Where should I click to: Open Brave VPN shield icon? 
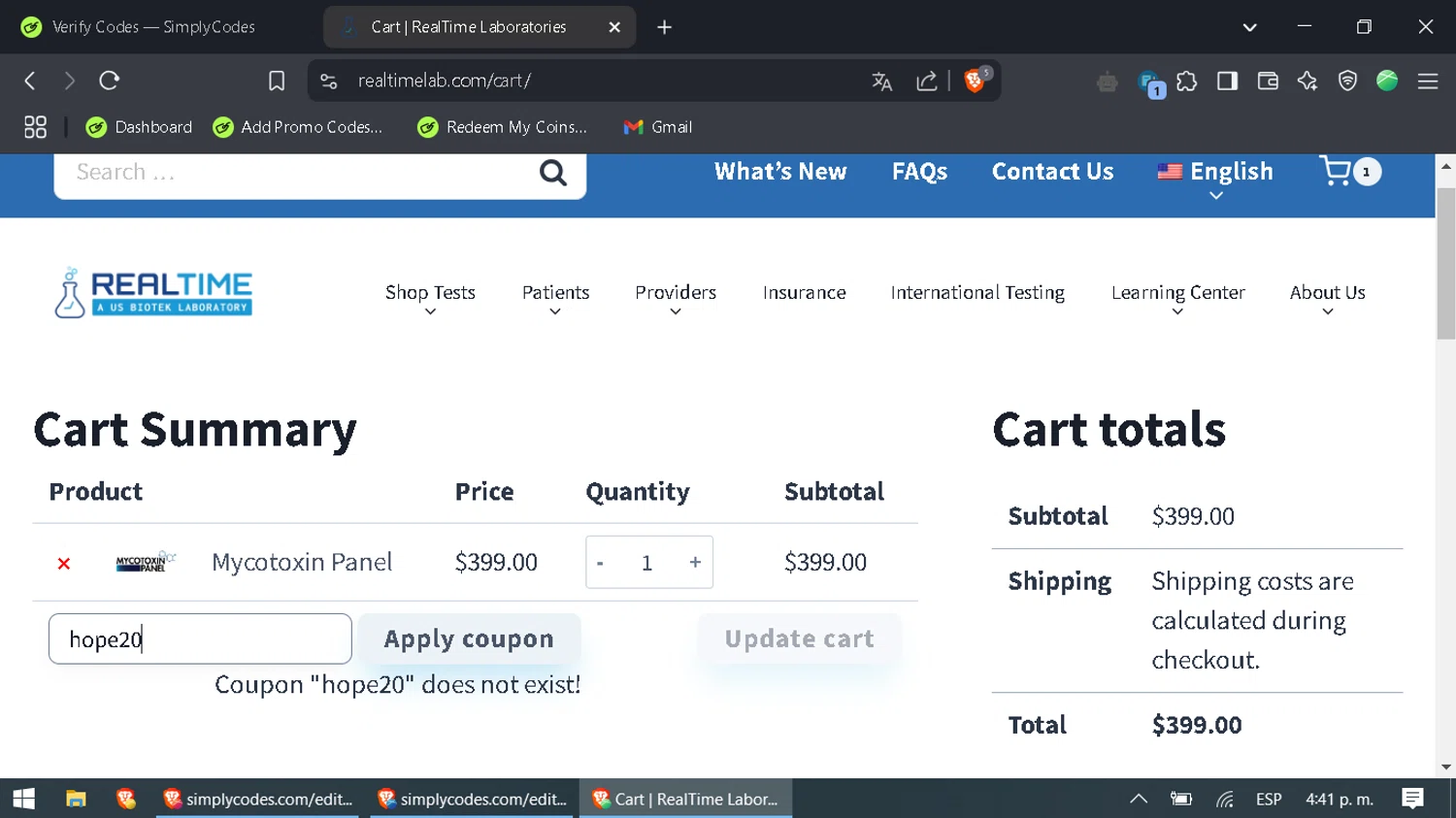click(1347, 81)
